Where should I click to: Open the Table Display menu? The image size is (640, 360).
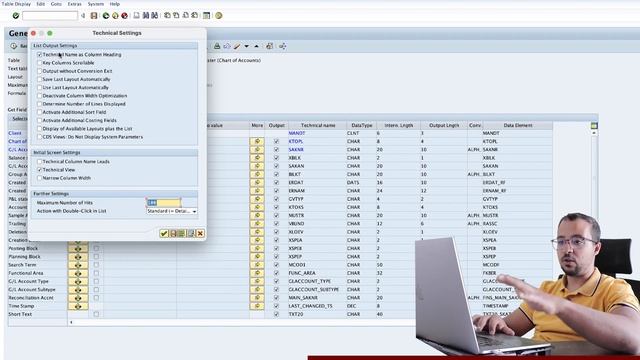coord(16,4)
